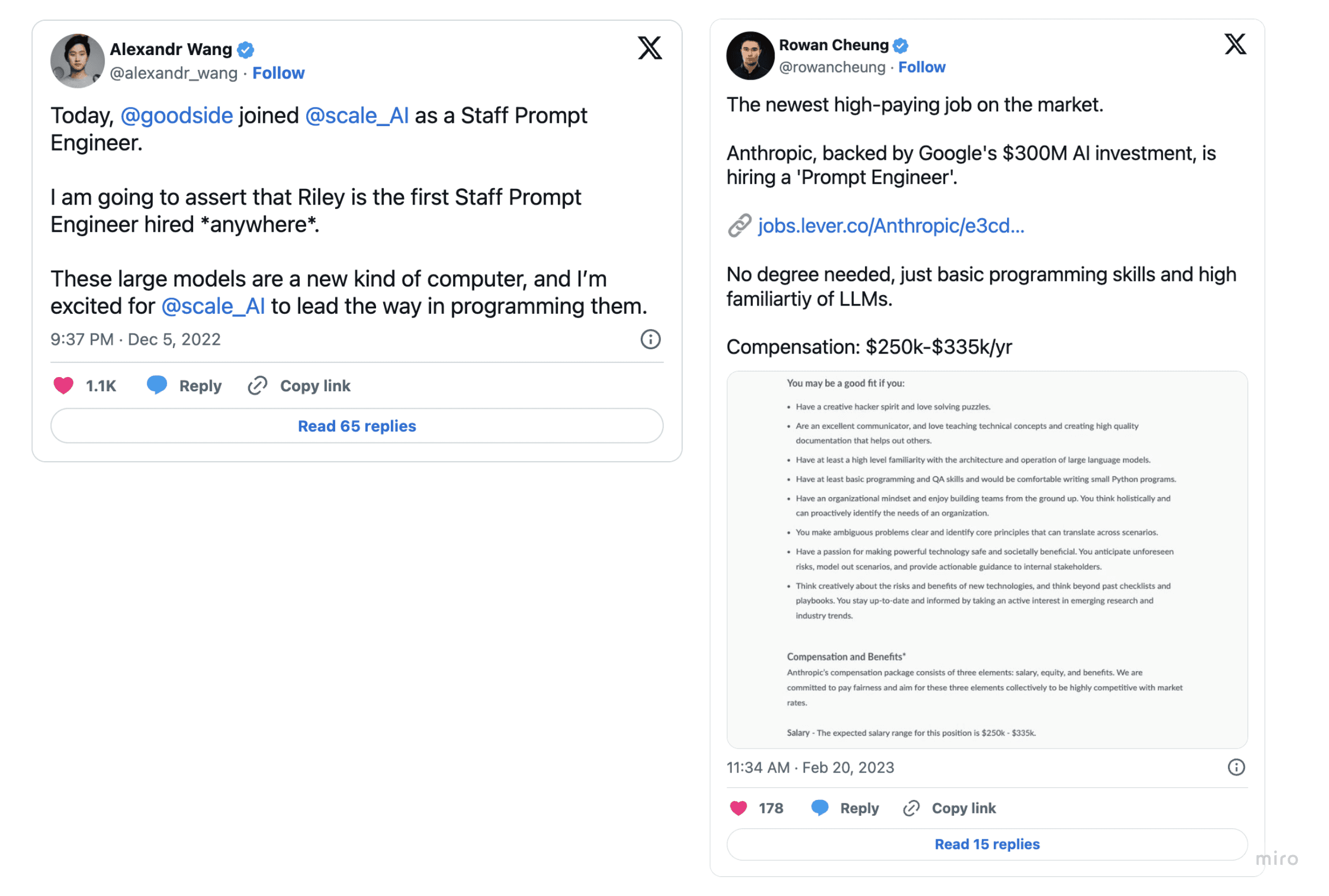Open the jobs.lever.co Anthropic job link

coord(890,226)
